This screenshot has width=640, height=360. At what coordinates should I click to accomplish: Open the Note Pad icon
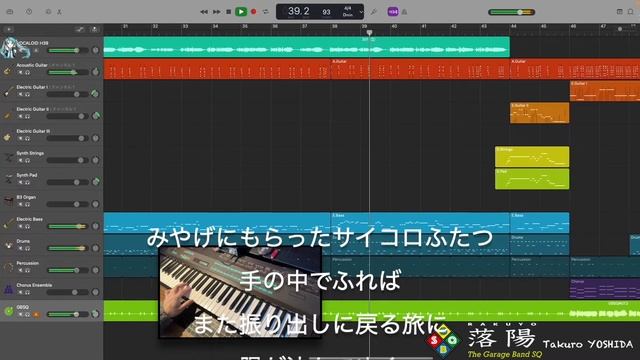619,12
